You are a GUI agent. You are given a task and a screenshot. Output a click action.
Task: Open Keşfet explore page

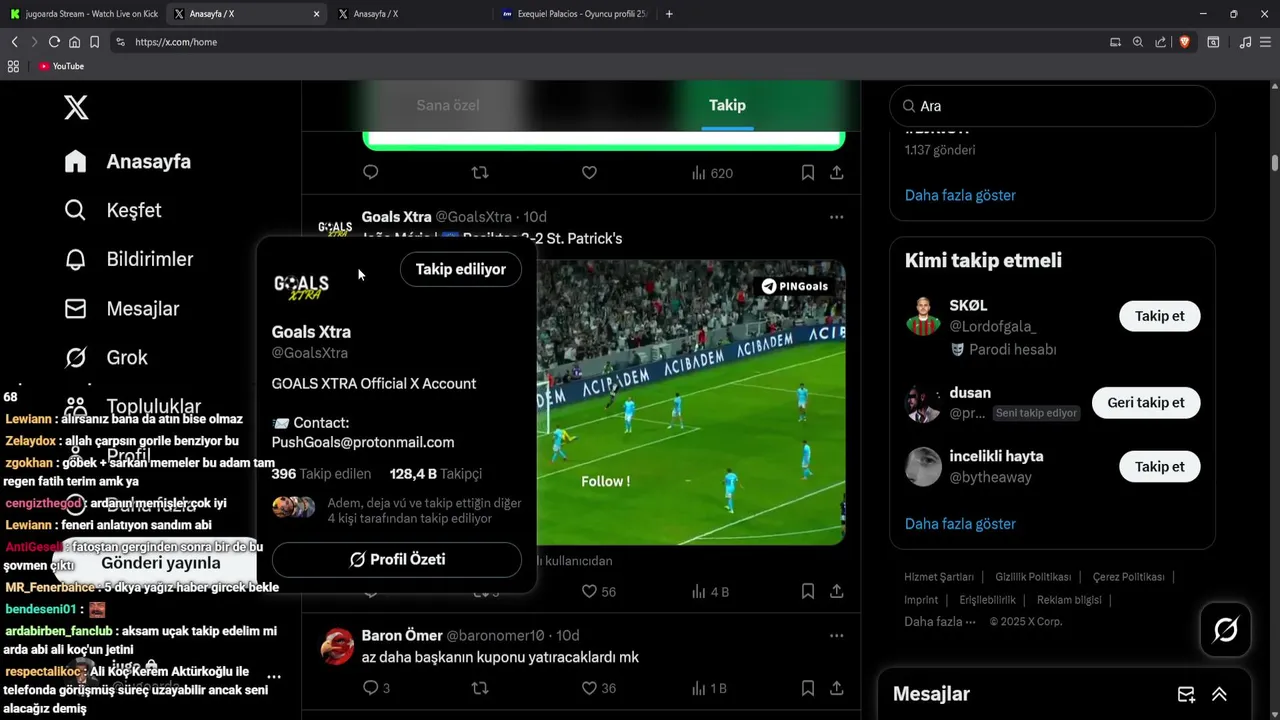click(112, 210)
